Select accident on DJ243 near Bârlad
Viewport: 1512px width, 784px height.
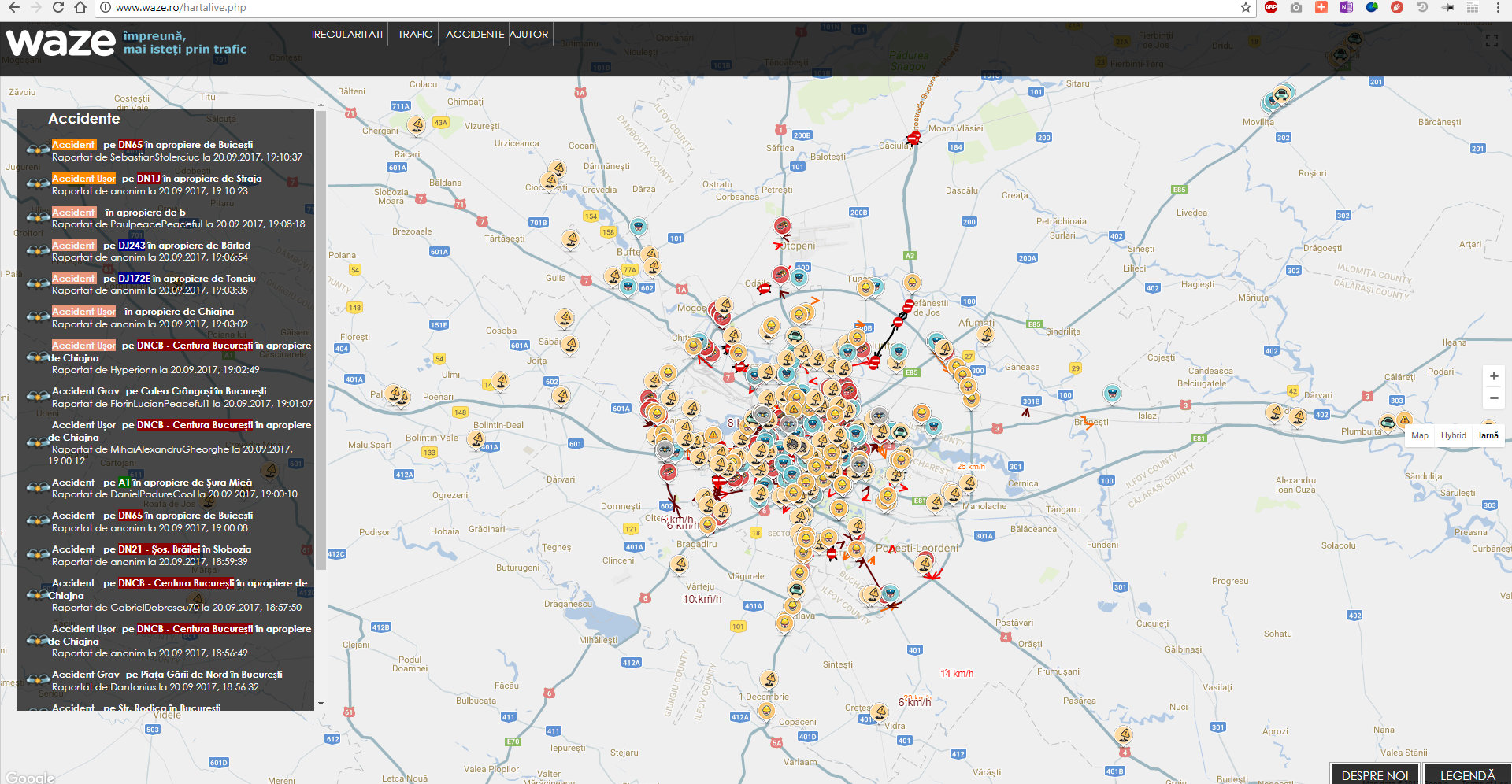point(171,251)
